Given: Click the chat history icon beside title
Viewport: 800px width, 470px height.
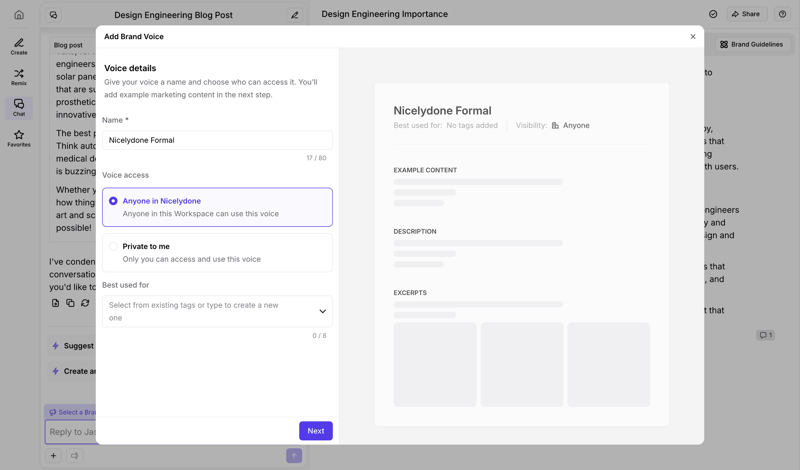Looking at the screenshot, I should (54, 15).
